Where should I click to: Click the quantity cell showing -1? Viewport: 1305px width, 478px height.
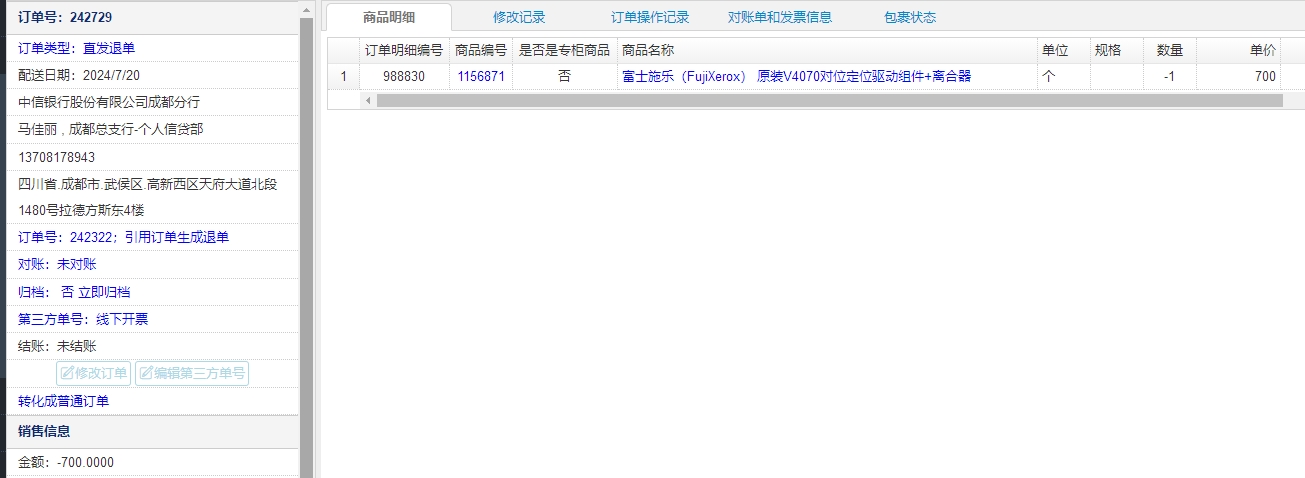(x=1169, y=76)
